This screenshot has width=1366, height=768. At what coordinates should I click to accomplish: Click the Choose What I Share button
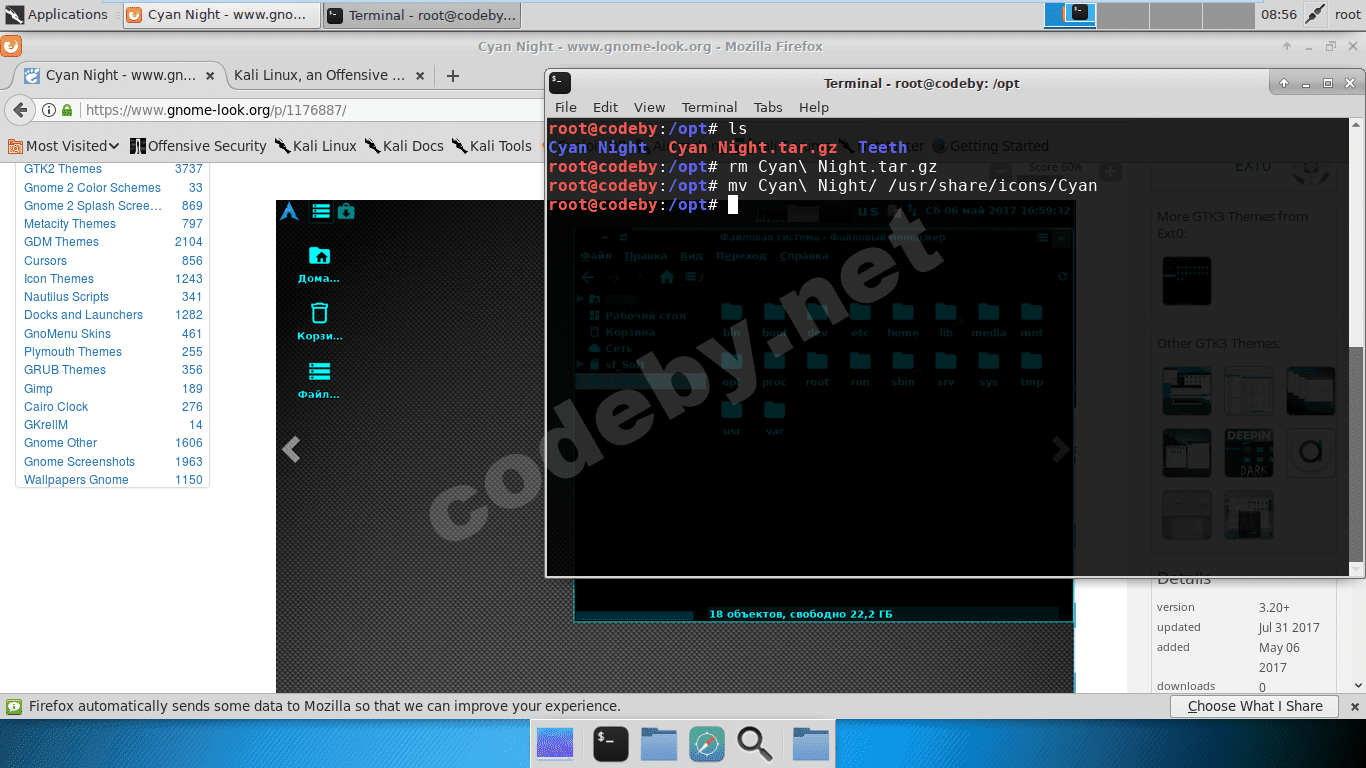(1255, 706)
